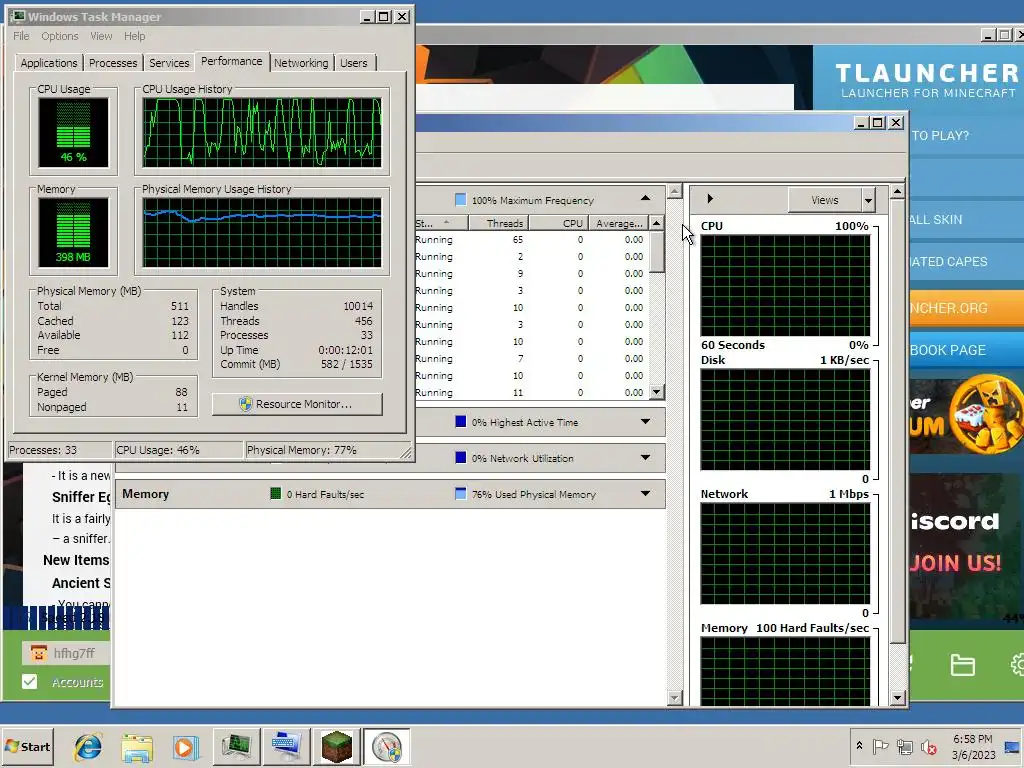The height and width of the screenshot is (768, 1024).
Task: Select the Performance tab
Action: [x=231, y=61]
